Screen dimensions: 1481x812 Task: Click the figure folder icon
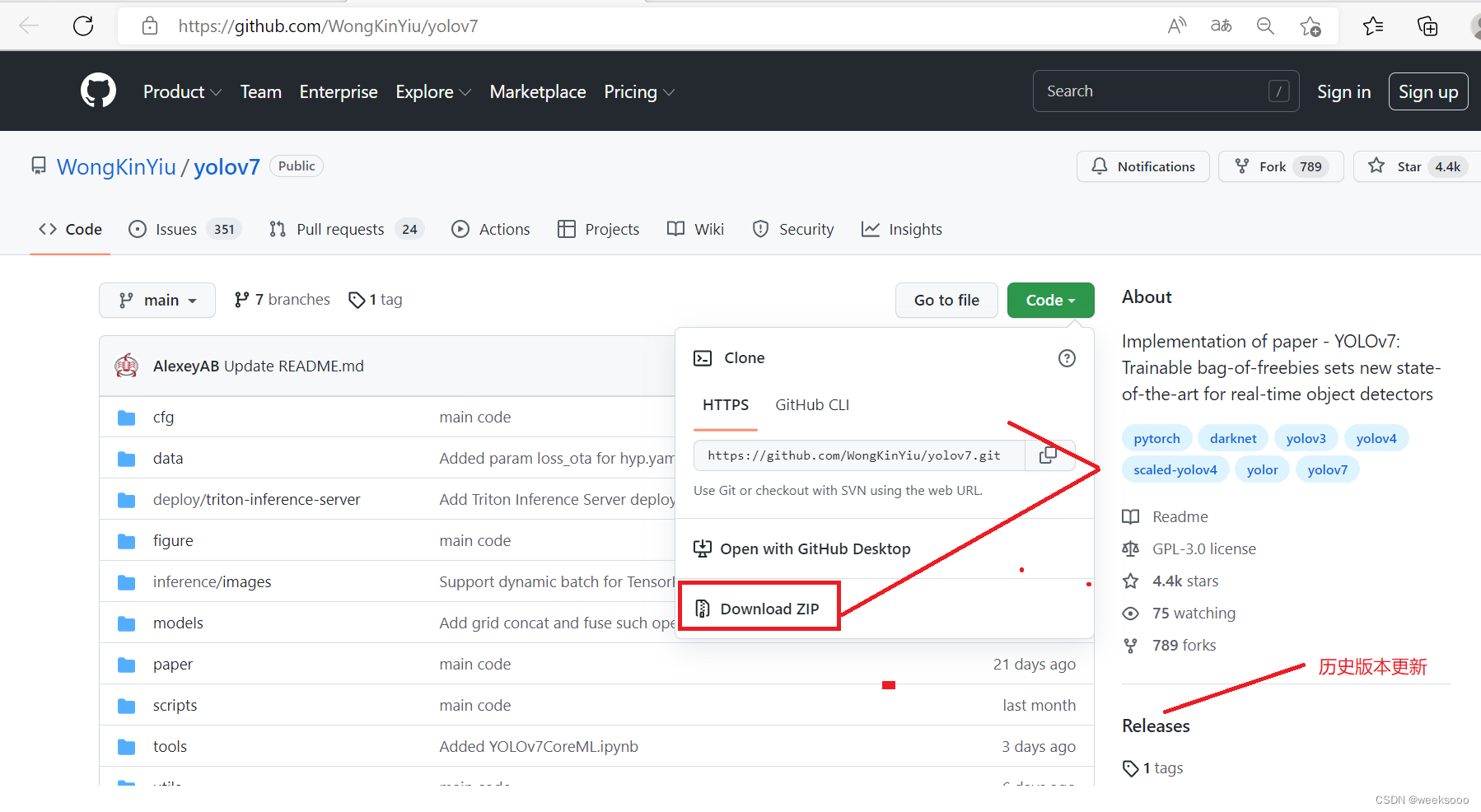click(126, 541)
